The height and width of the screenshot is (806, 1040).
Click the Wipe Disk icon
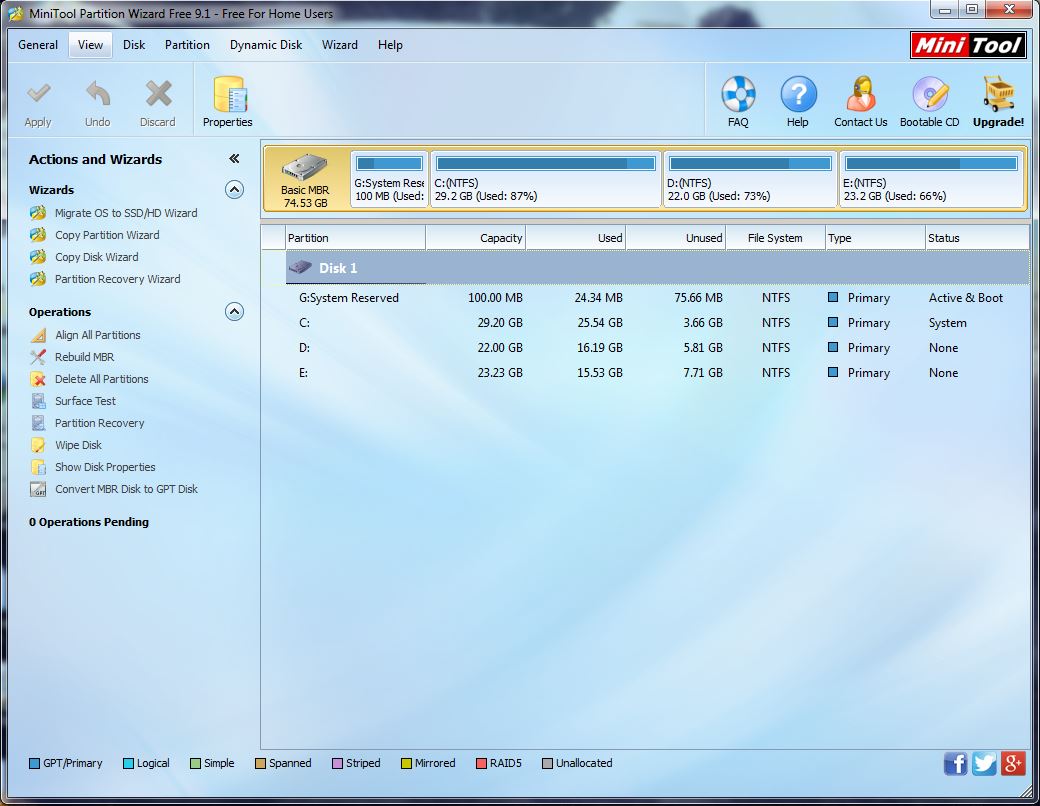[38, 444]
